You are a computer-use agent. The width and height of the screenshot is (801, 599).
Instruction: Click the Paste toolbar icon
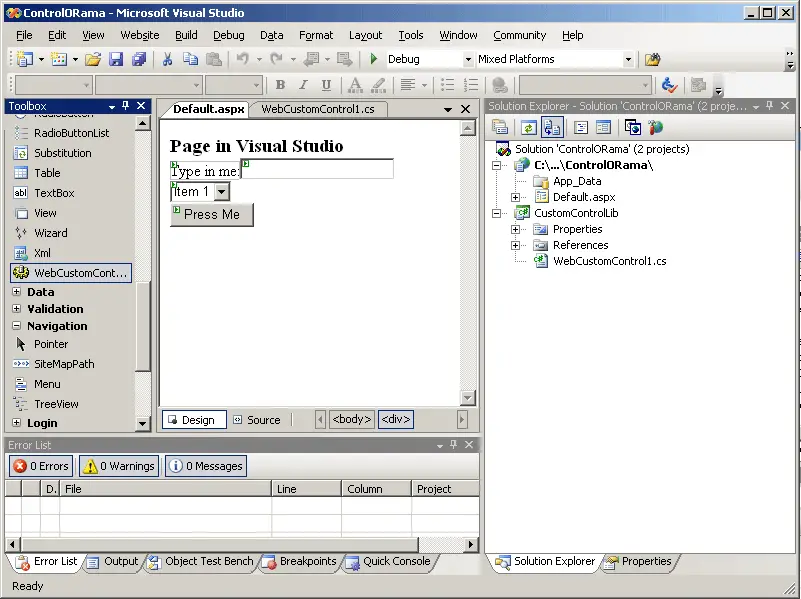pyautogui.click(x=214, y=59)
